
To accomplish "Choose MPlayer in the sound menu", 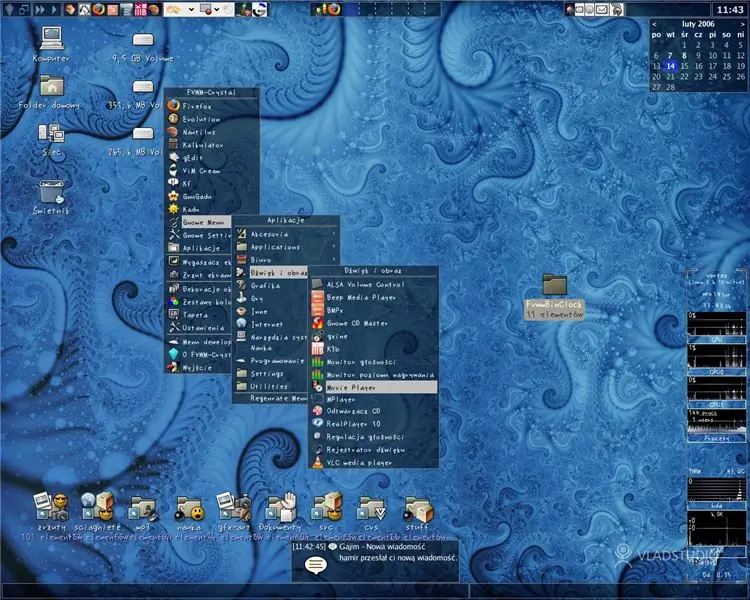I will (374, 399).
